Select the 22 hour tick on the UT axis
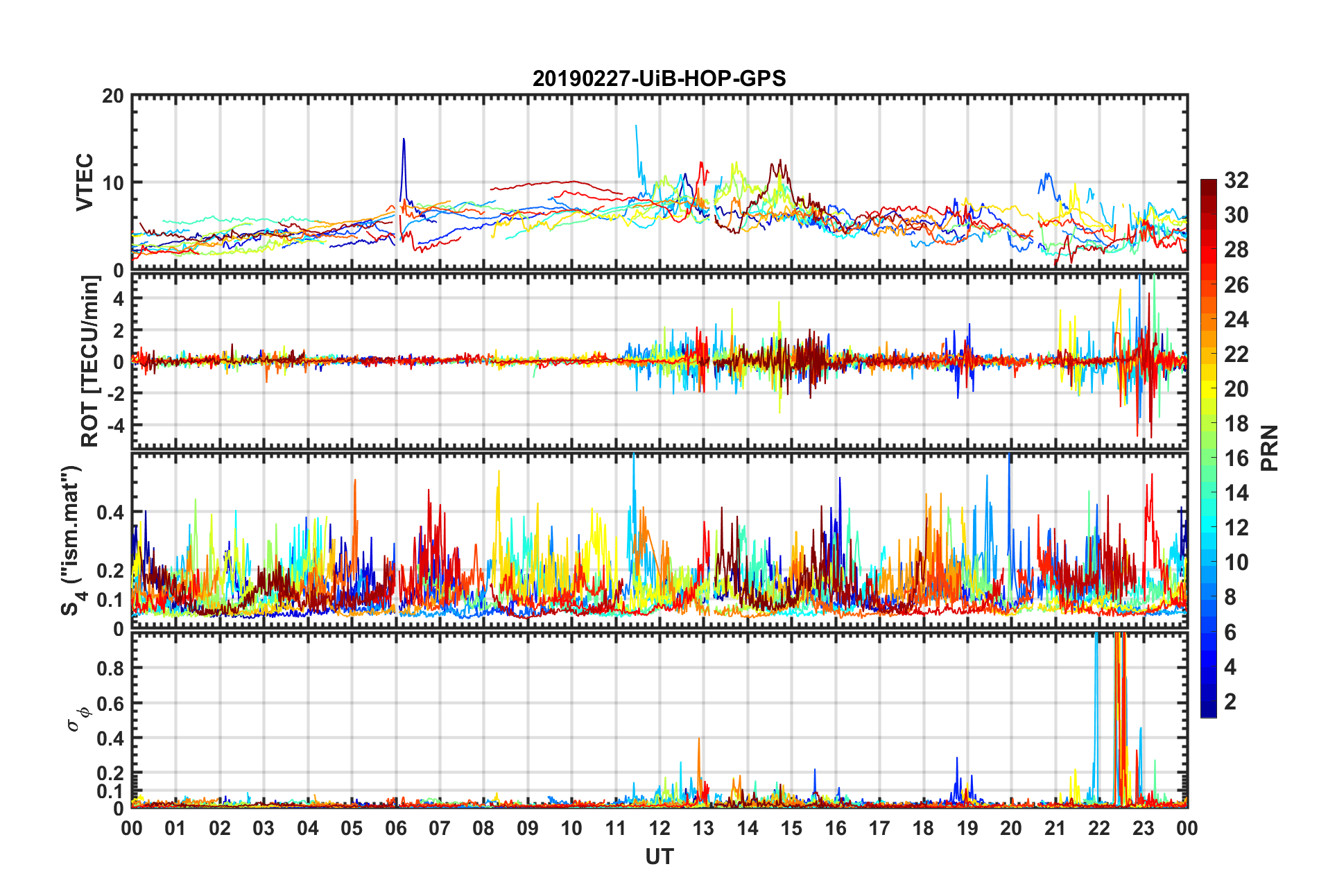The width and height of the screenshot is (1319, 896). click(x=1099, y=828)
